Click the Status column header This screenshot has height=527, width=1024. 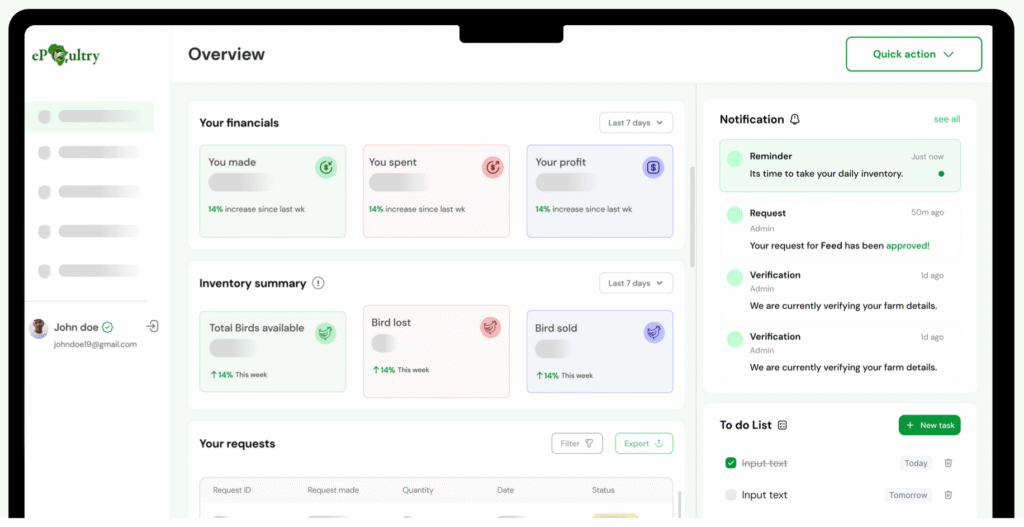603,490
